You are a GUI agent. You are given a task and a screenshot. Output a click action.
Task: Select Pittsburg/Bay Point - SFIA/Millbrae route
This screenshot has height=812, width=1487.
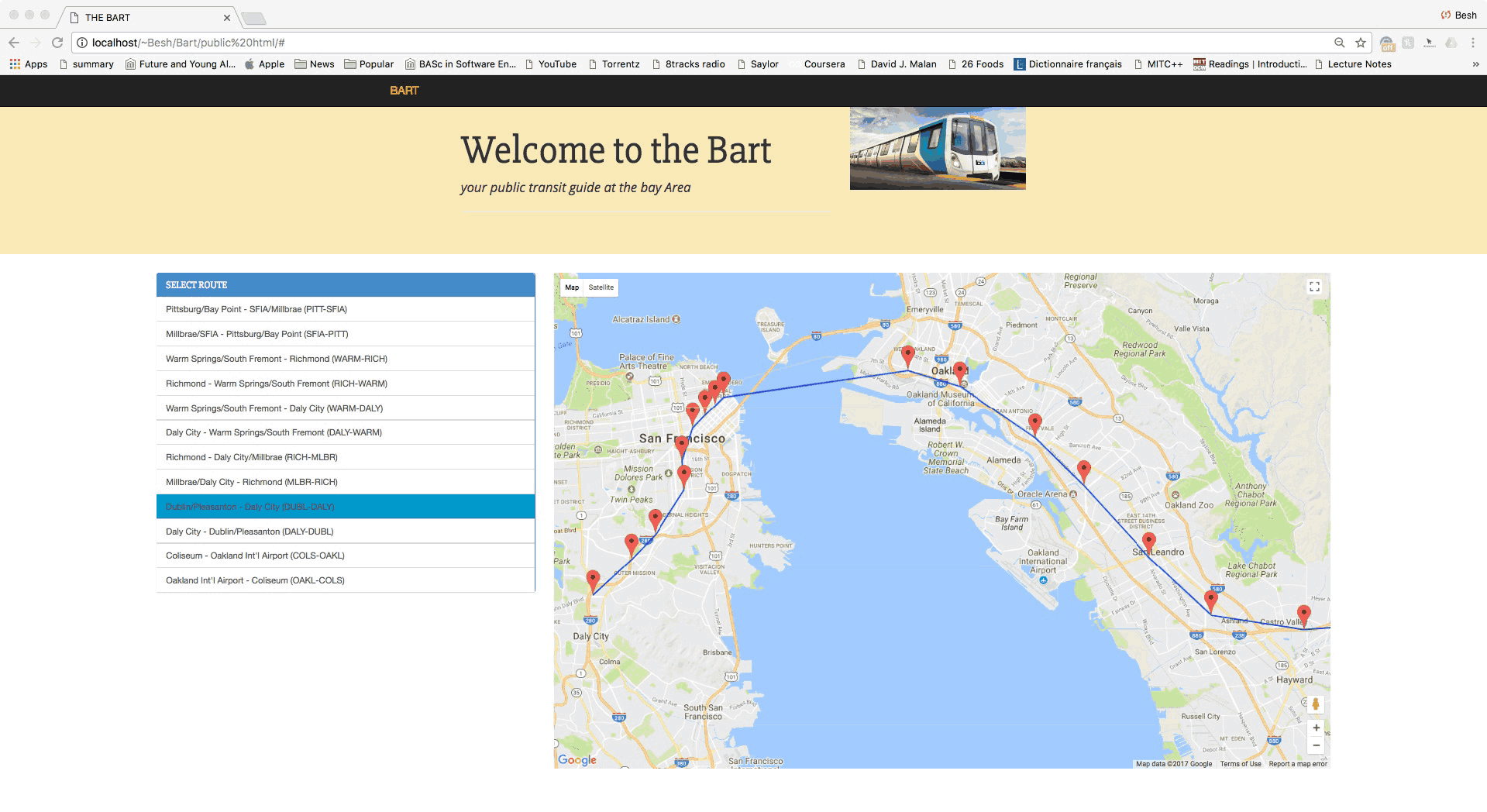(x=346, y=309)
